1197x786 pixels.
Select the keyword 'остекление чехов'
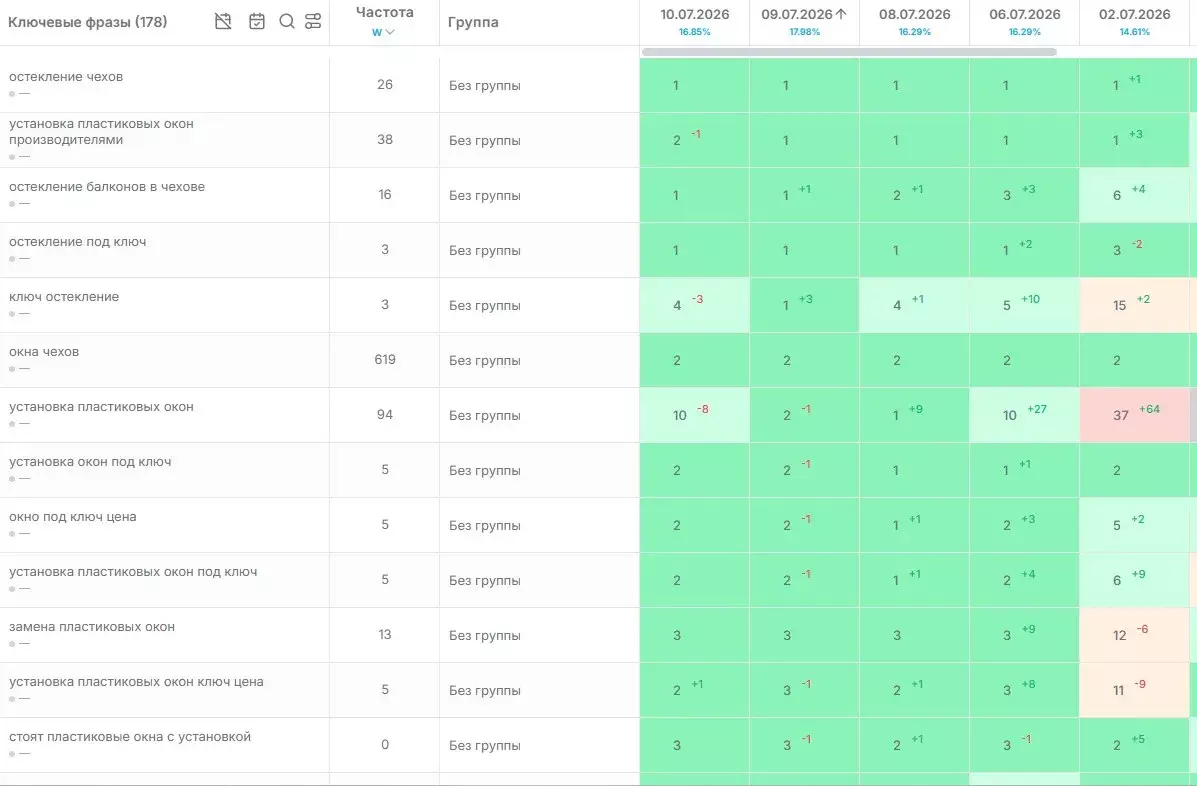(x=66, y=76)
